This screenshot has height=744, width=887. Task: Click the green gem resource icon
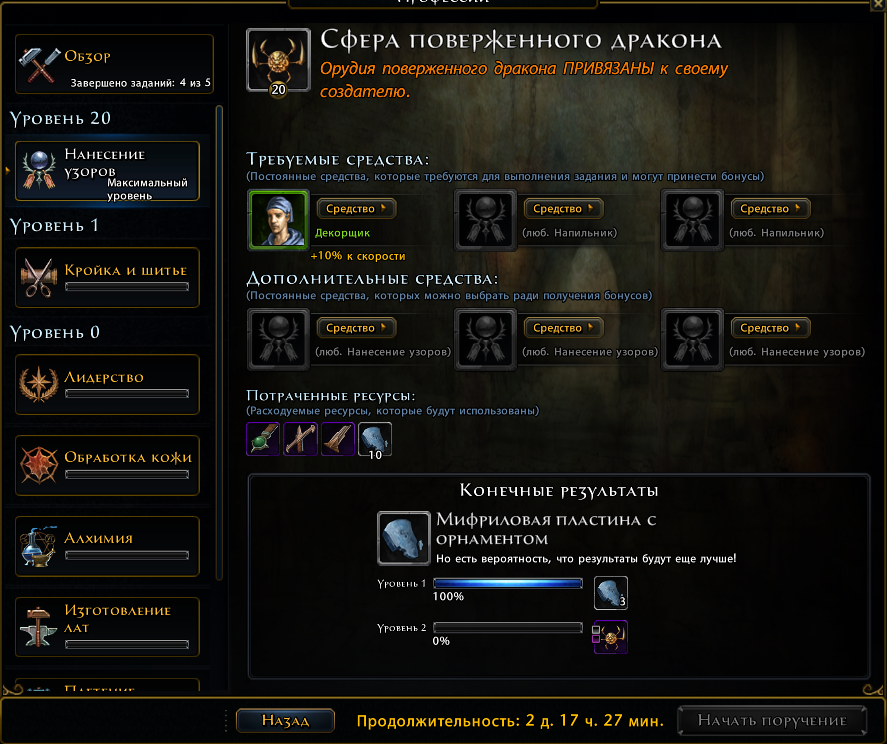263,439
